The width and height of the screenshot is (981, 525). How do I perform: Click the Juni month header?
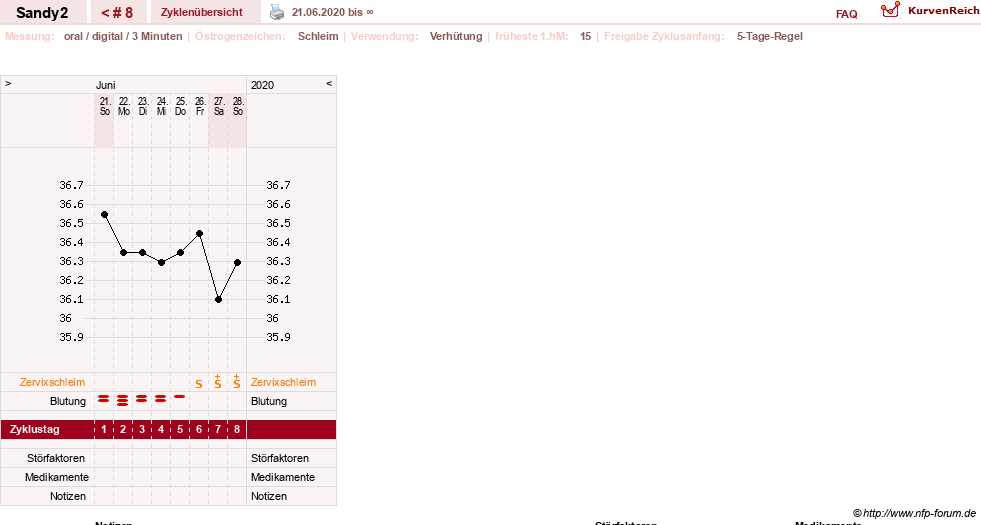click(106, 85)
